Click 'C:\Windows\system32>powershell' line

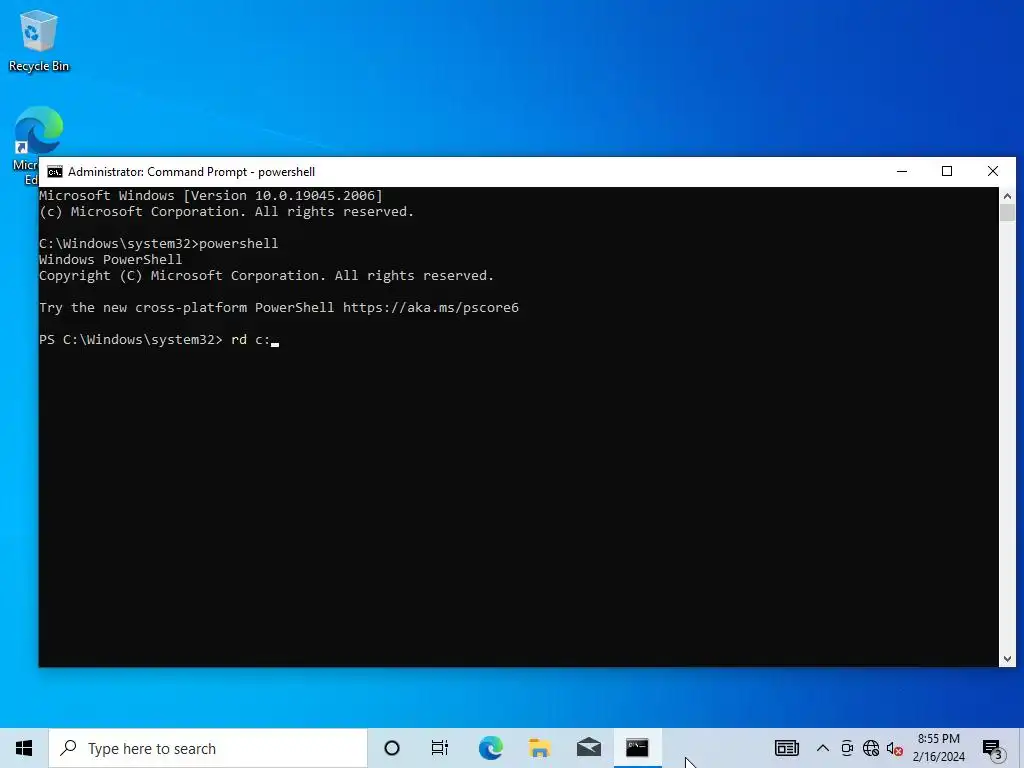click(159, 244)
